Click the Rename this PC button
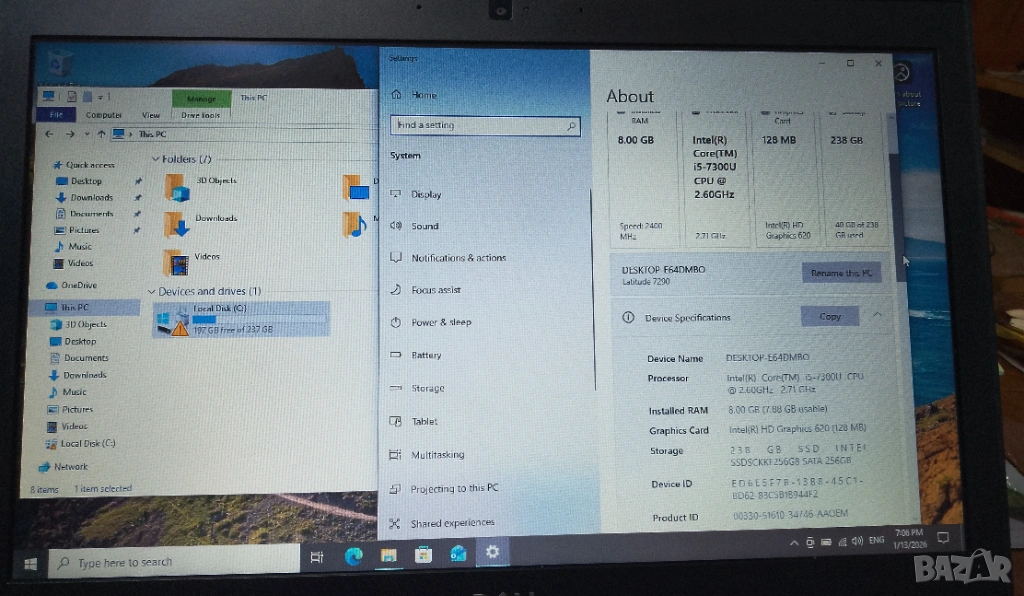The width and height of the screenshot is (1024, 596). click(x=841, y=272)
